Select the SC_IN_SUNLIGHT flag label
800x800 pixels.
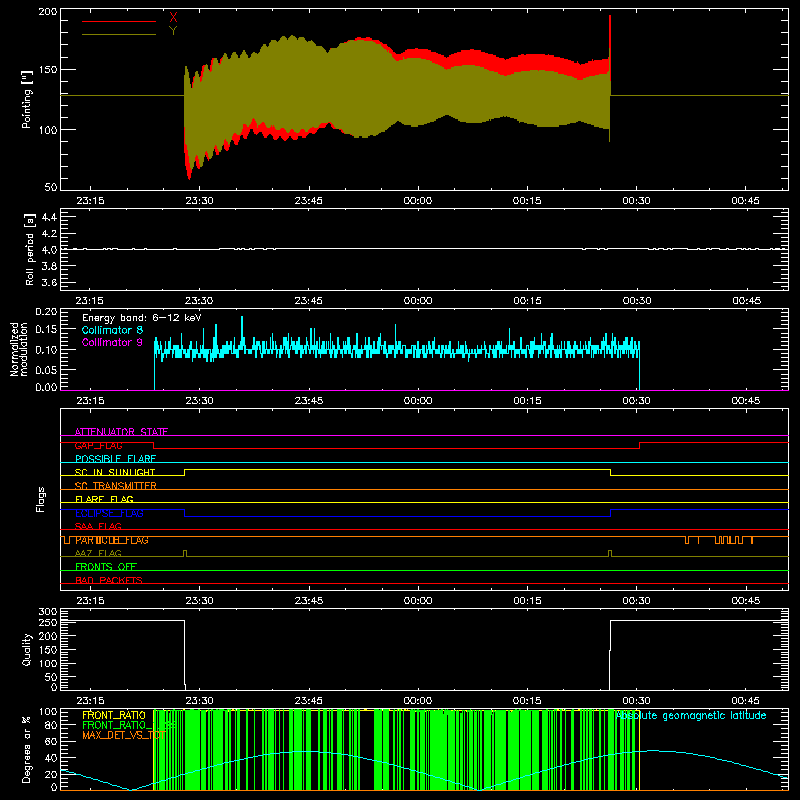coord(115,472)
